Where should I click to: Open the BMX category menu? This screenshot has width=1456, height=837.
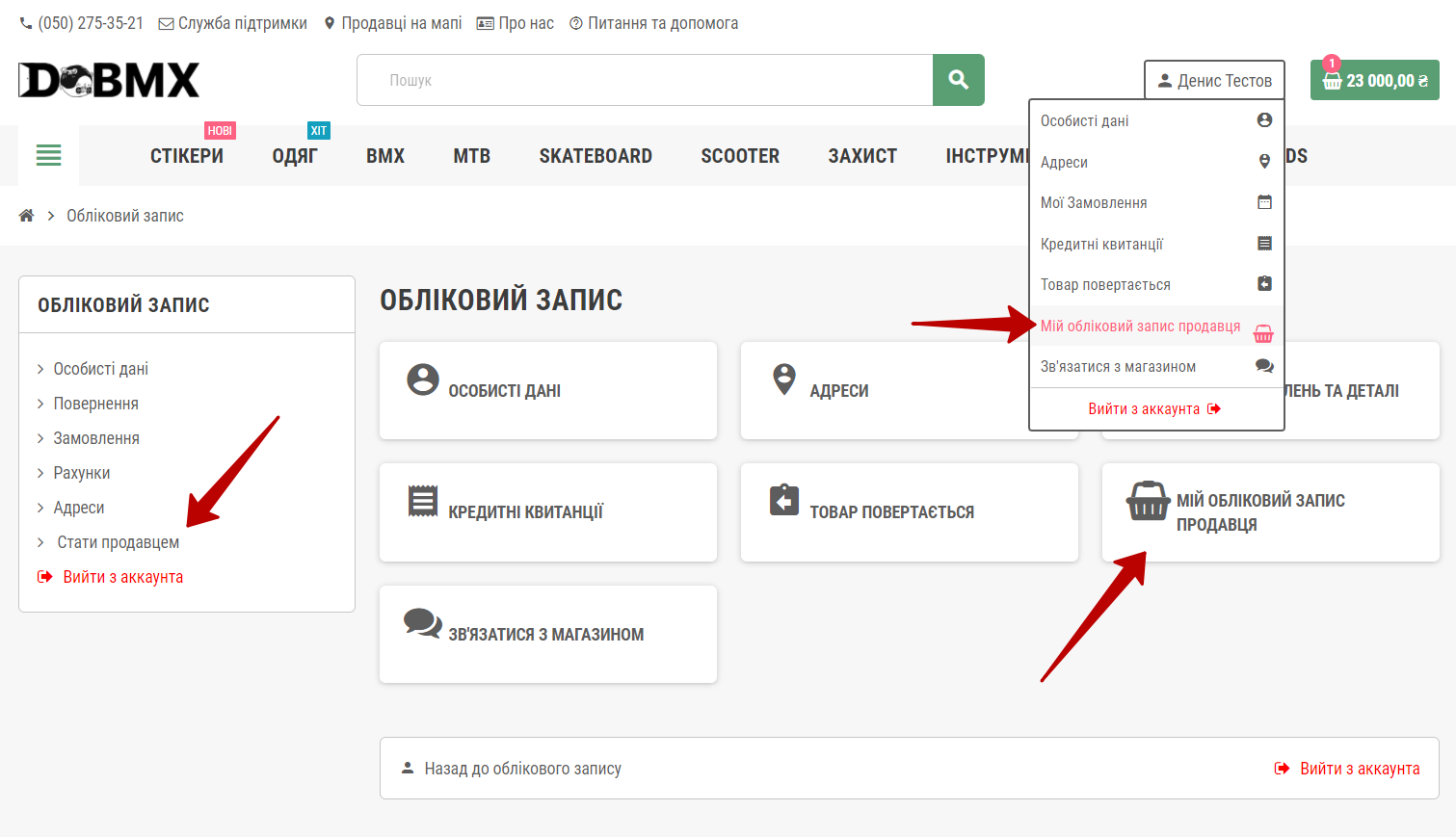point(385,156)
